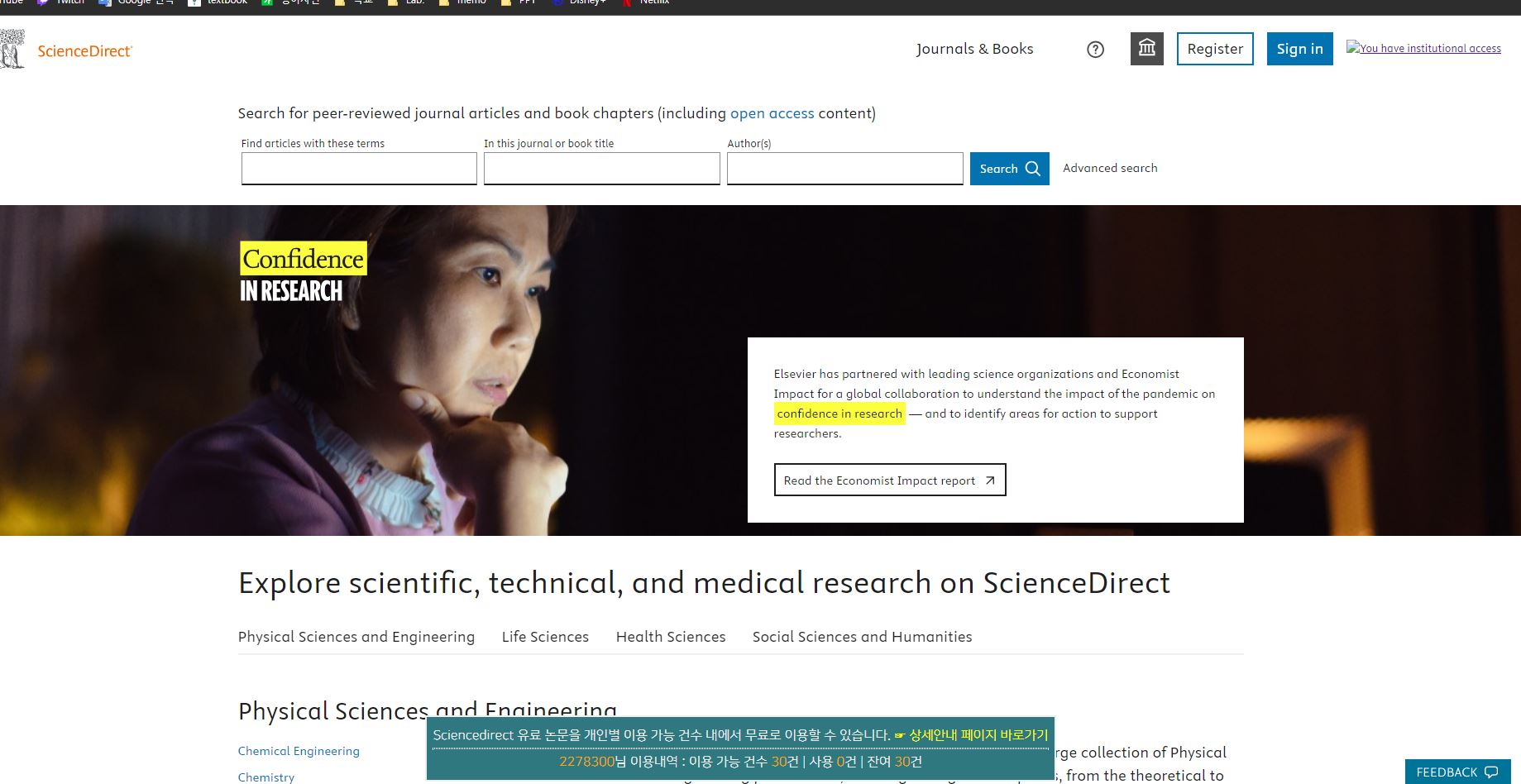Screen dimensions: 1521x784
Task: Click the Sign in button
Action: point(1299,49)
